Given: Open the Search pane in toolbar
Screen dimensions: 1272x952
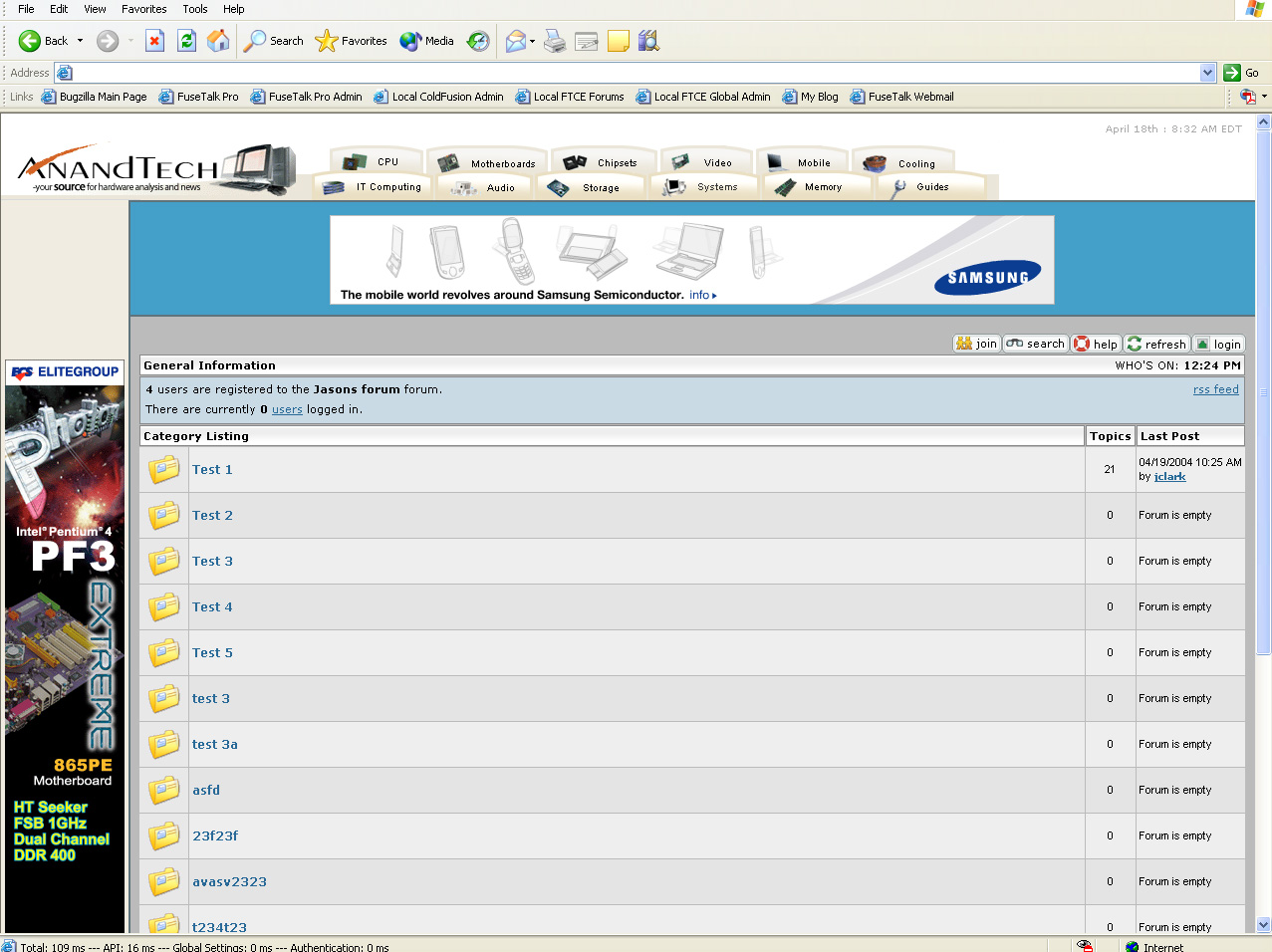Looking at the screenshot, I should [x=274, y=41].
